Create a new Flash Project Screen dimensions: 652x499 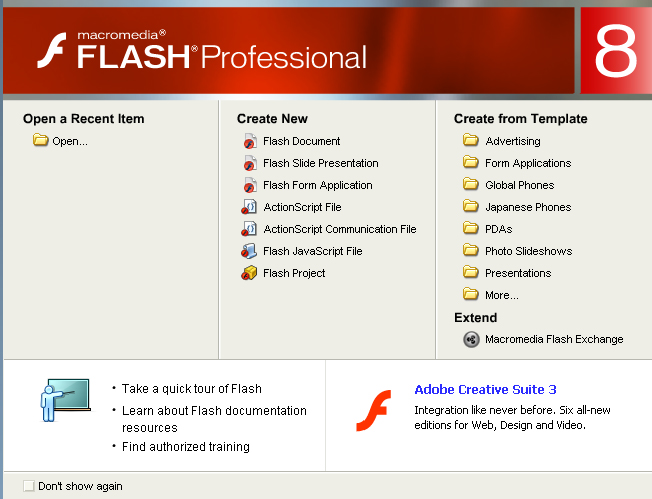click(294, 274)
